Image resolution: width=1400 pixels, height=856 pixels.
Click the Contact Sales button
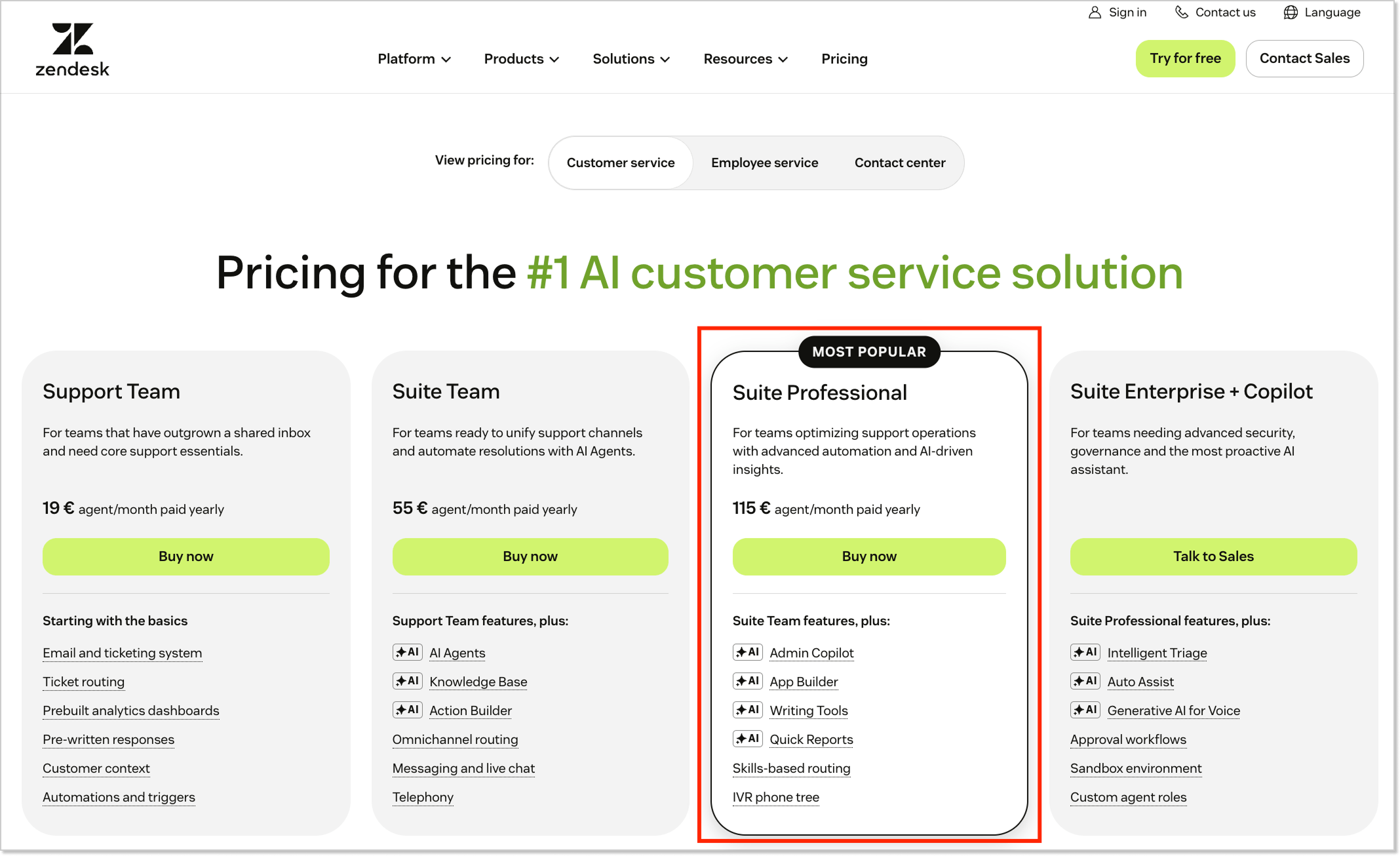coord(1304,58)
